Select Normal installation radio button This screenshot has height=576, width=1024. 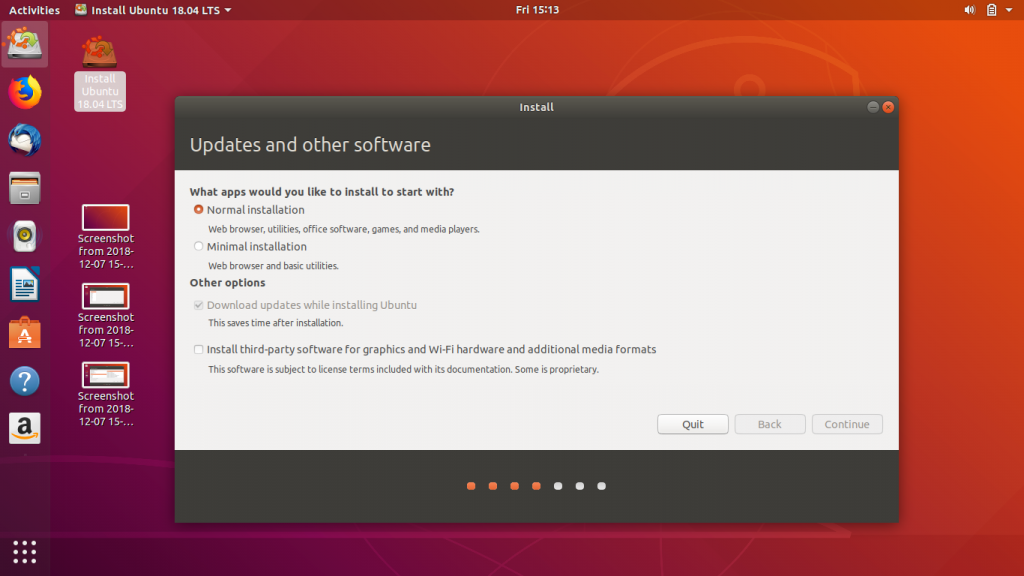tap(199, 210)
